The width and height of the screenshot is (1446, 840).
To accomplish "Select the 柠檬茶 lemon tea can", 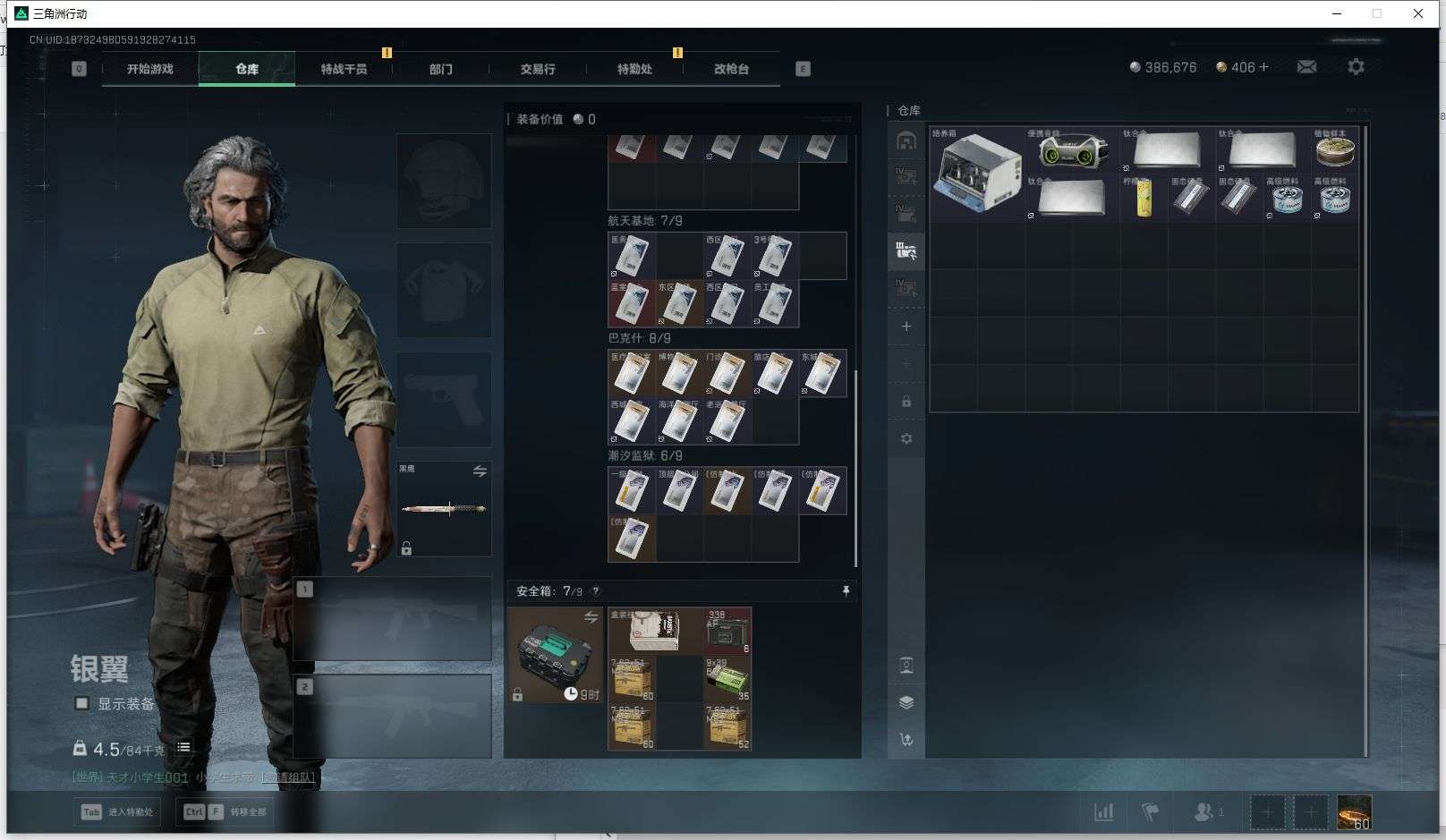I will point(1144,197).
